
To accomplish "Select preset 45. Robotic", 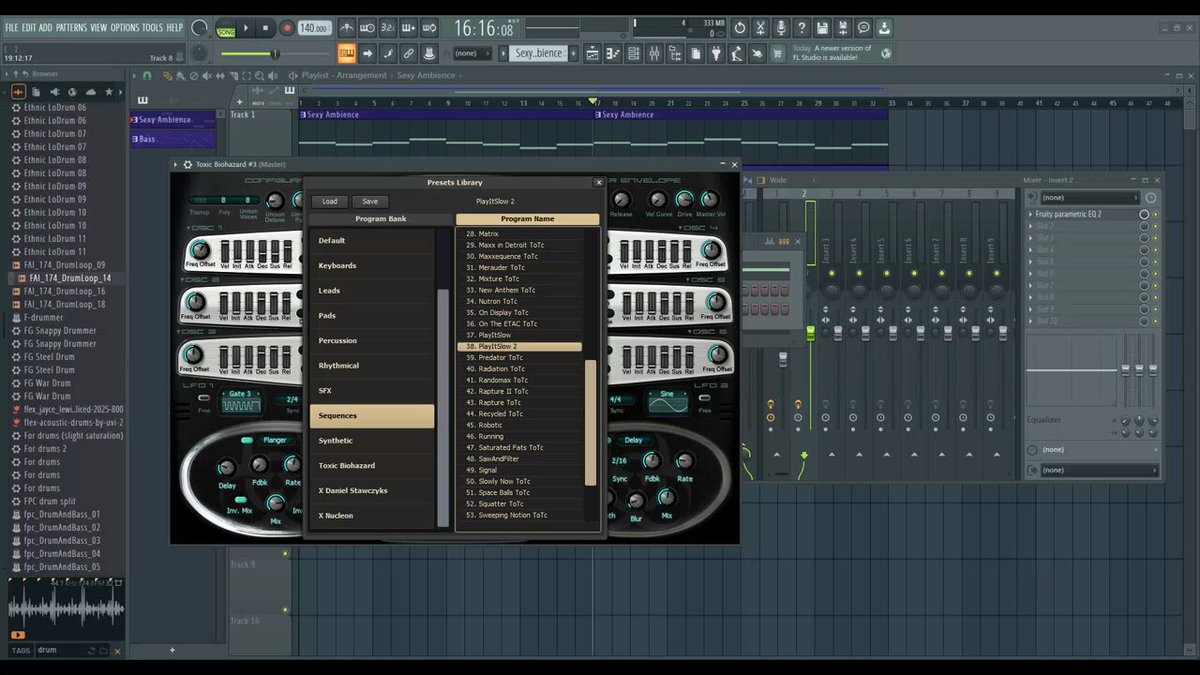I will (x=519, y=425).
